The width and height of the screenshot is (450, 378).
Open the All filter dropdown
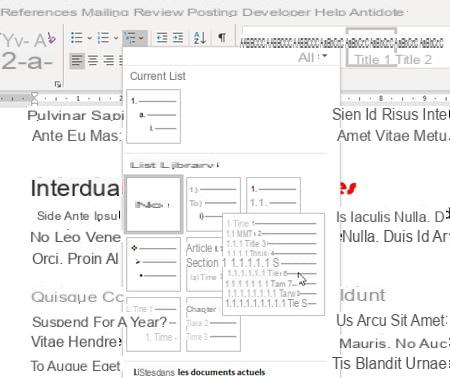tap(313, 58)
